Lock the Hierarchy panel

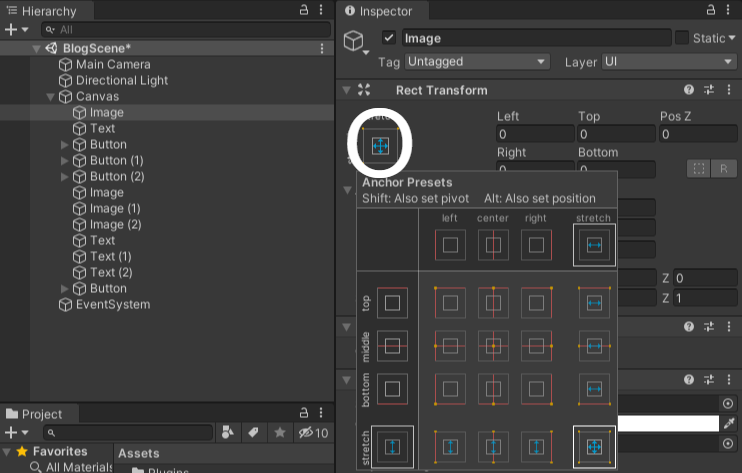(x=304, y=10)
